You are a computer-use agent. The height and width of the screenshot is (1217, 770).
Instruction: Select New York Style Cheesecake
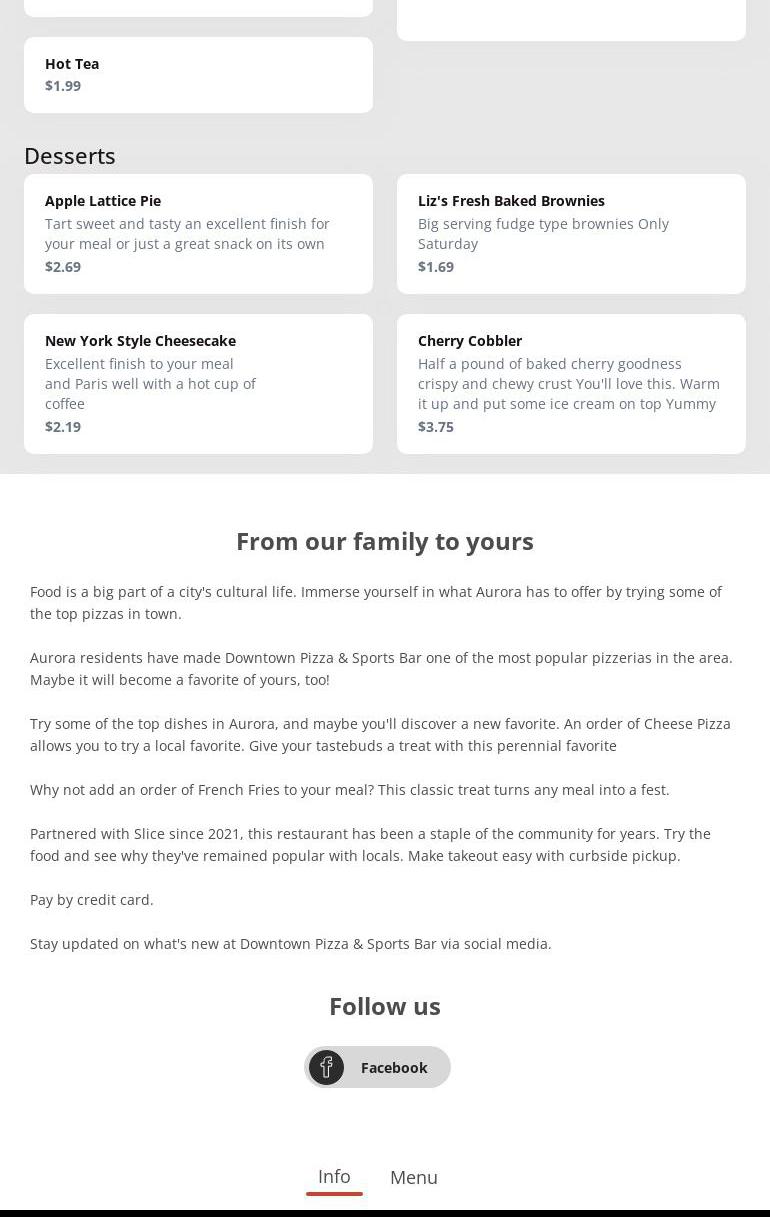(140, 341)
